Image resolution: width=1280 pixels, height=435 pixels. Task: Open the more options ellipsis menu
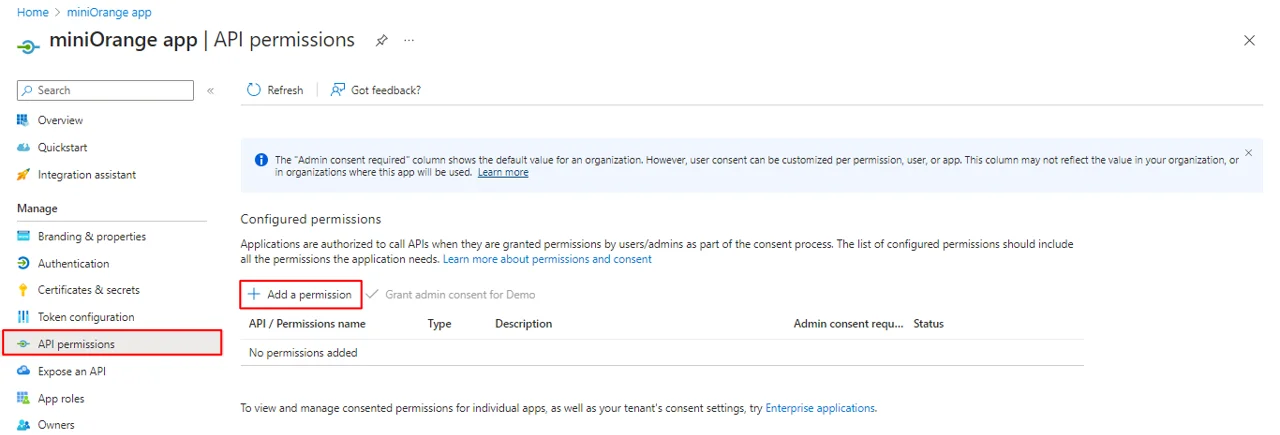[x=409, y=41]
